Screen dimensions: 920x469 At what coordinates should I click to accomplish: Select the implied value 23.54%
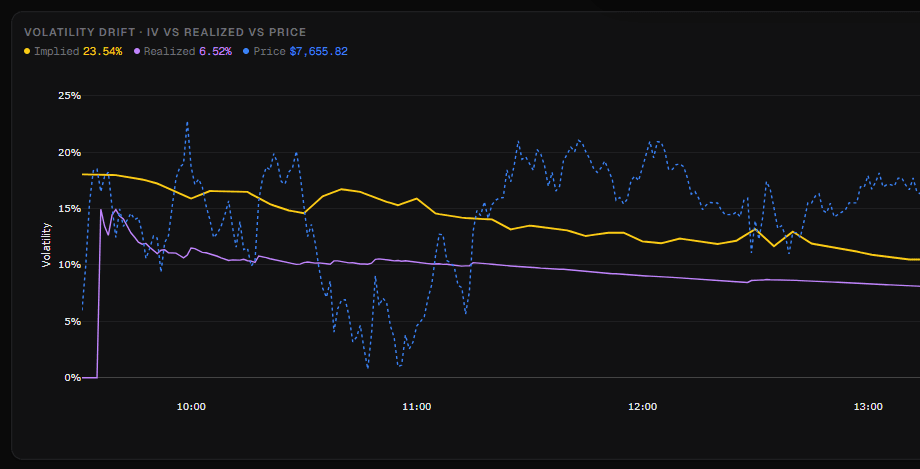pyautogui.click(x=103, y=52)
